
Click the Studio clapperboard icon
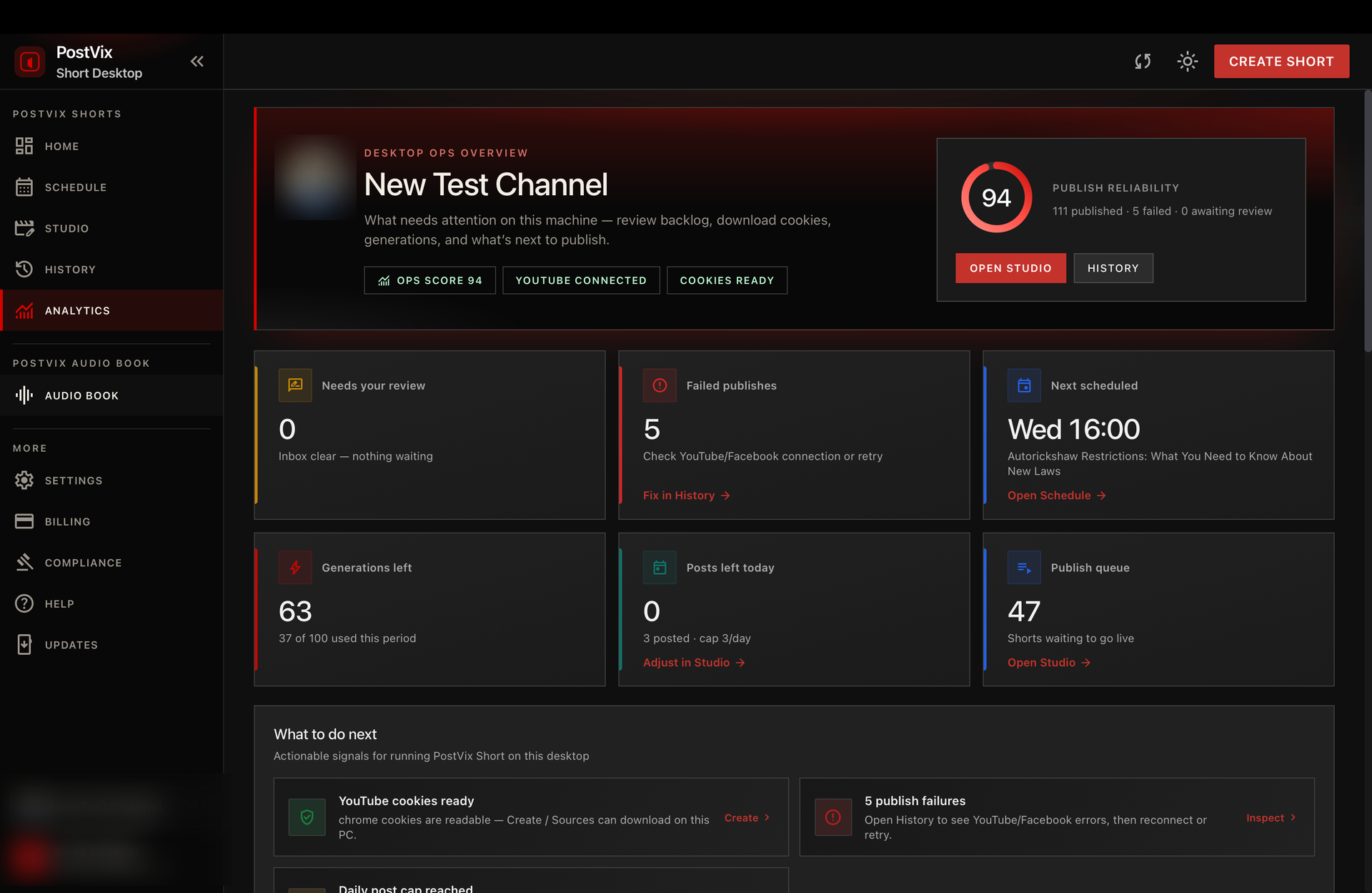tap(24, 228)
